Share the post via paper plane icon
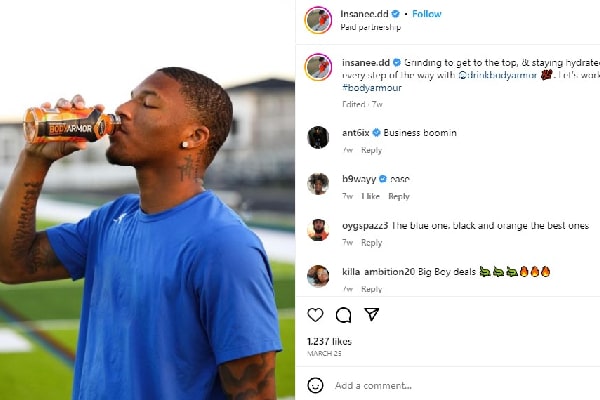Screen dimensions: 600x400 pyautogui.click(x=371, y=315)
